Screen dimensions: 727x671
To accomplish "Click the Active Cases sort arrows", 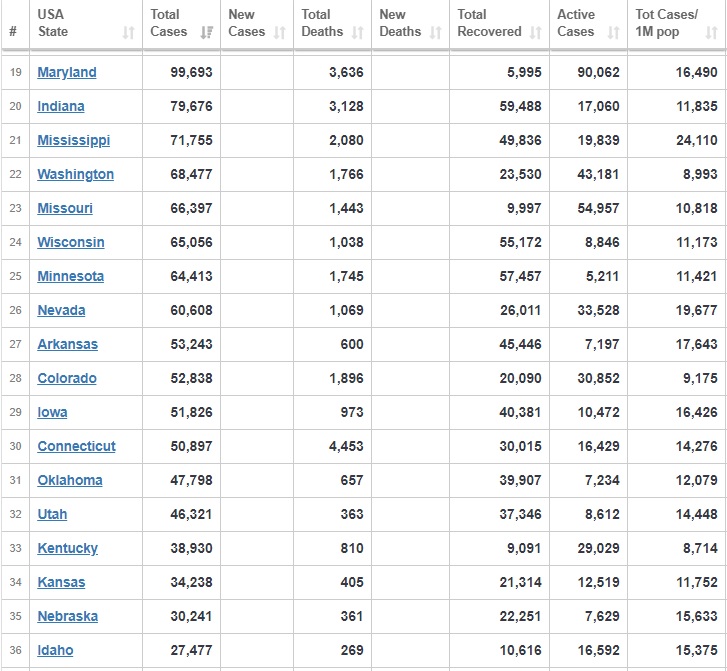I will 613,32.
